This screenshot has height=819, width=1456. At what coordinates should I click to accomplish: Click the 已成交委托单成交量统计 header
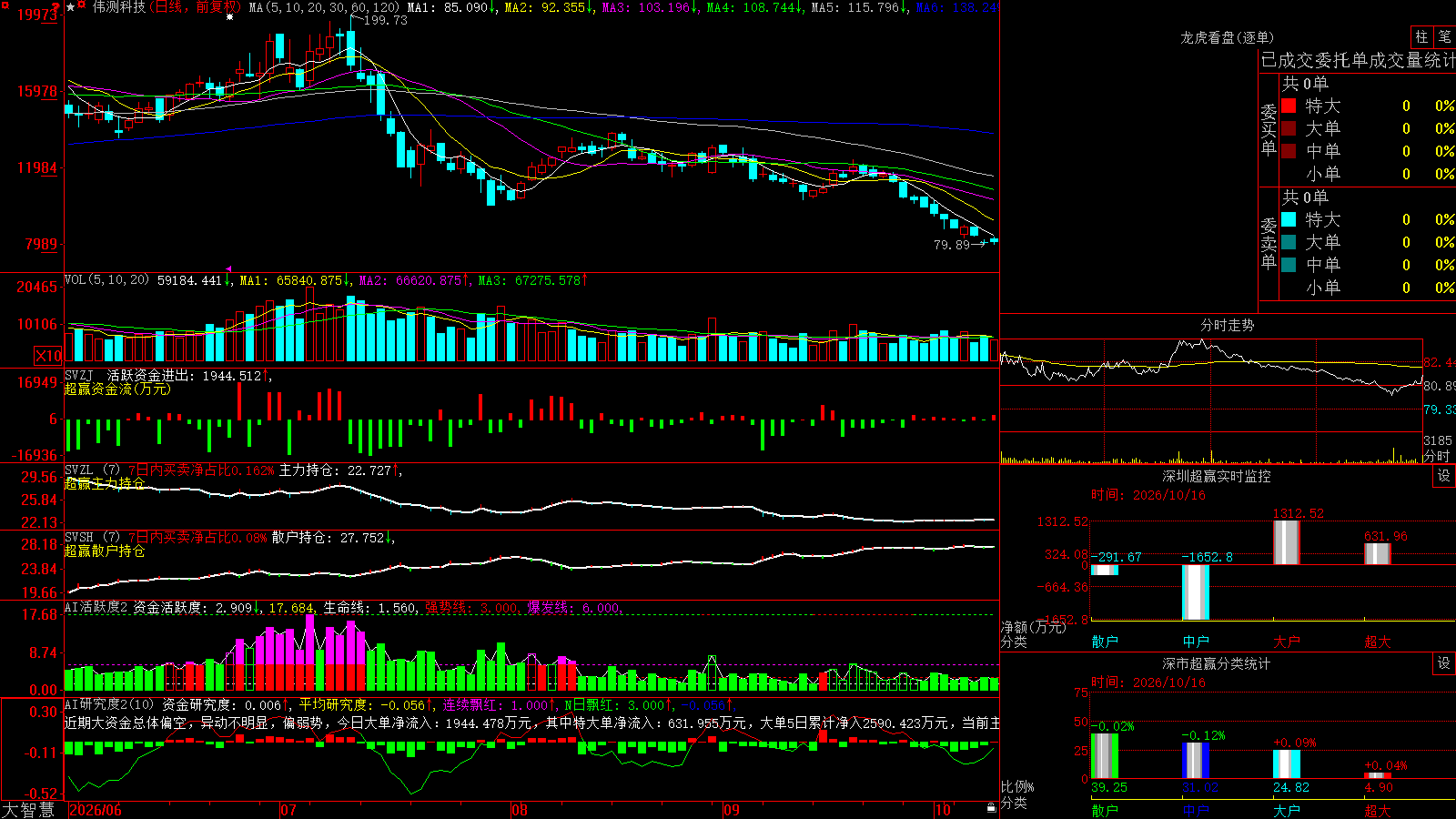point(1358,60)
